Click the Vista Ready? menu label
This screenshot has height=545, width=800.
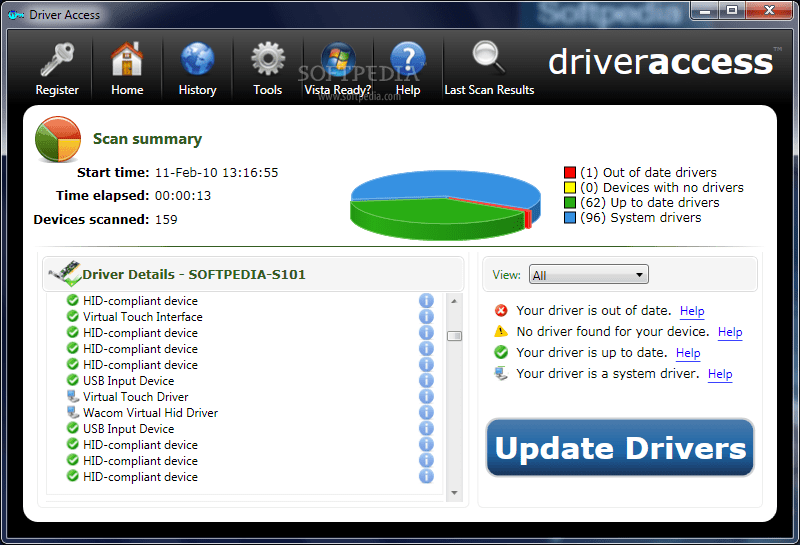[337, 90]
